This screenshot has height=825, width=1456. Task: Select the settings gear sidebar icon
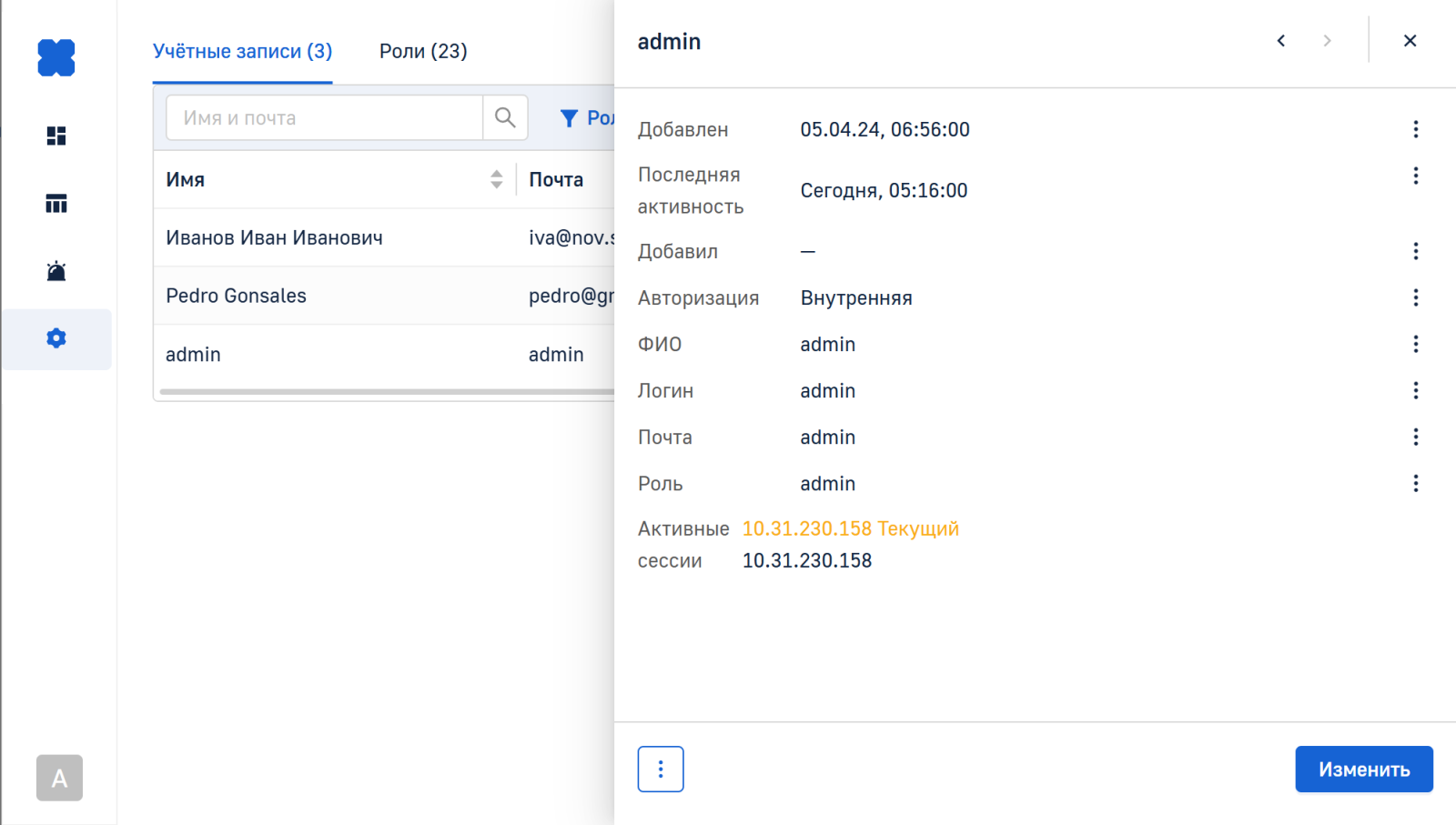coord(56,338)
